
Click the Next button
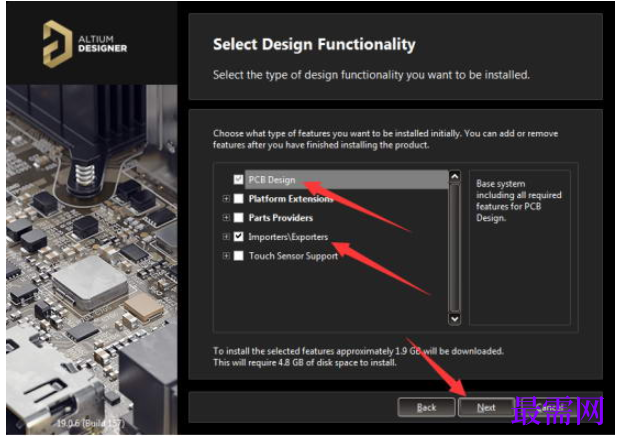486,407
